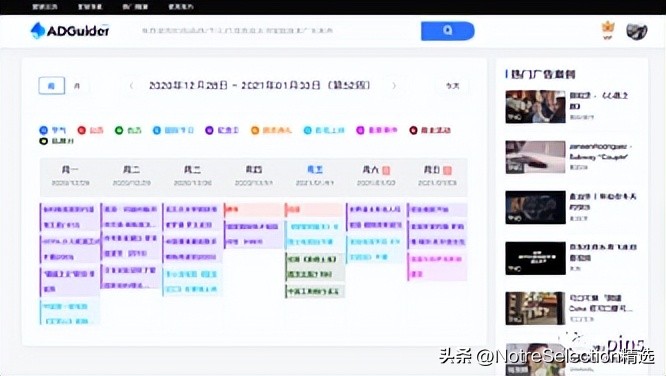Toggle the orange dot legend filter

tap(271, 130)
